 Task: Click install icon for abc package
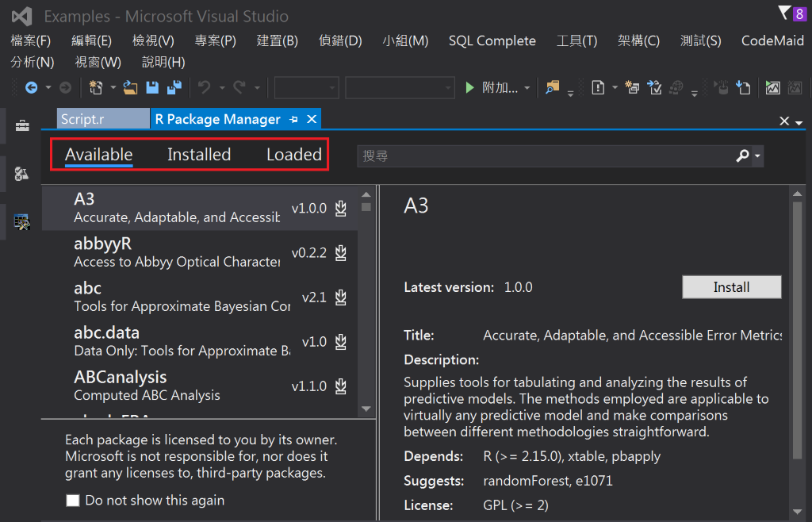point(341,297)
